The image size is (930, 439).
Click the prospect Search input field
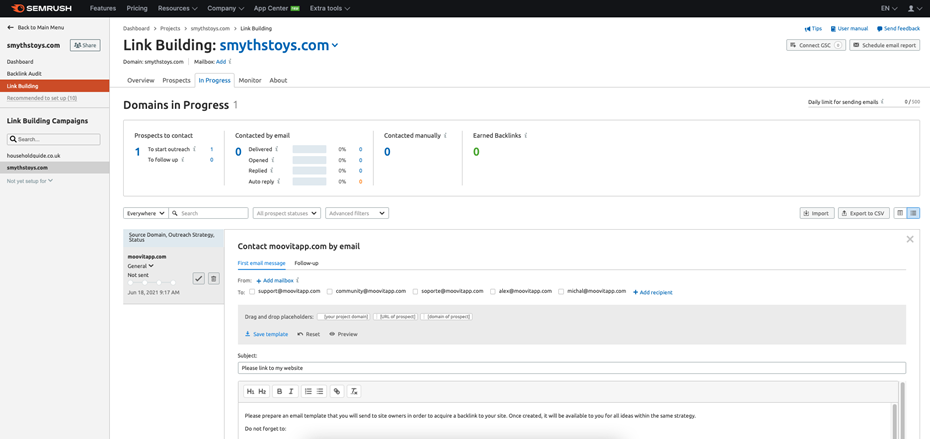209,213
